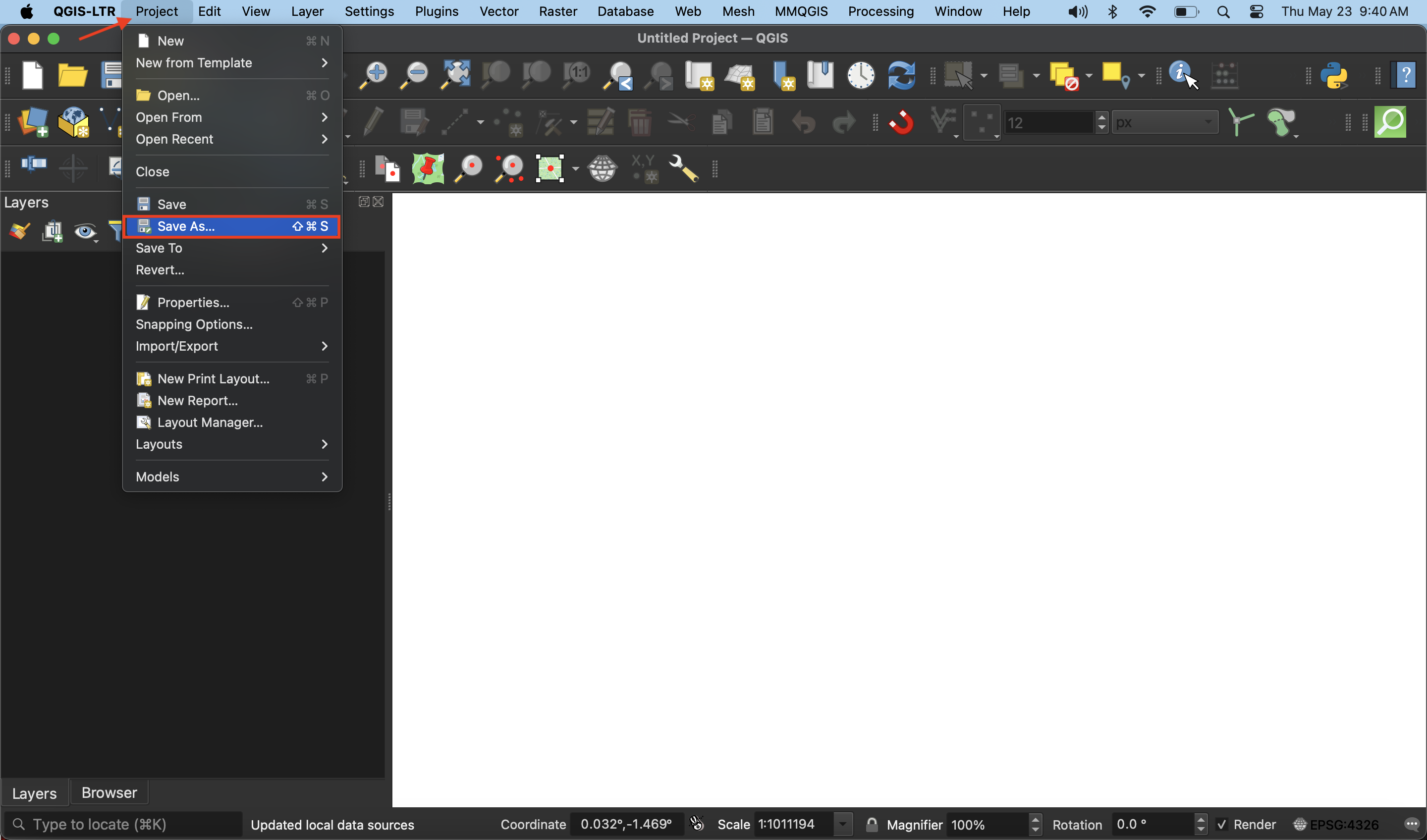
Task: Click the Zoom Out tool icon
Action: tap(416, 75)
